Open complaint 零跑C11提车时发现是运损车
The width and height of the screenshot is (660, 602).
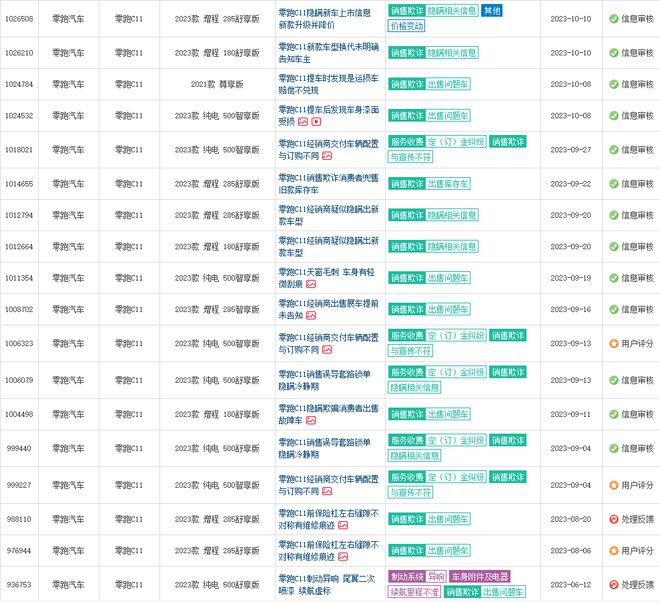click(328, 84)
